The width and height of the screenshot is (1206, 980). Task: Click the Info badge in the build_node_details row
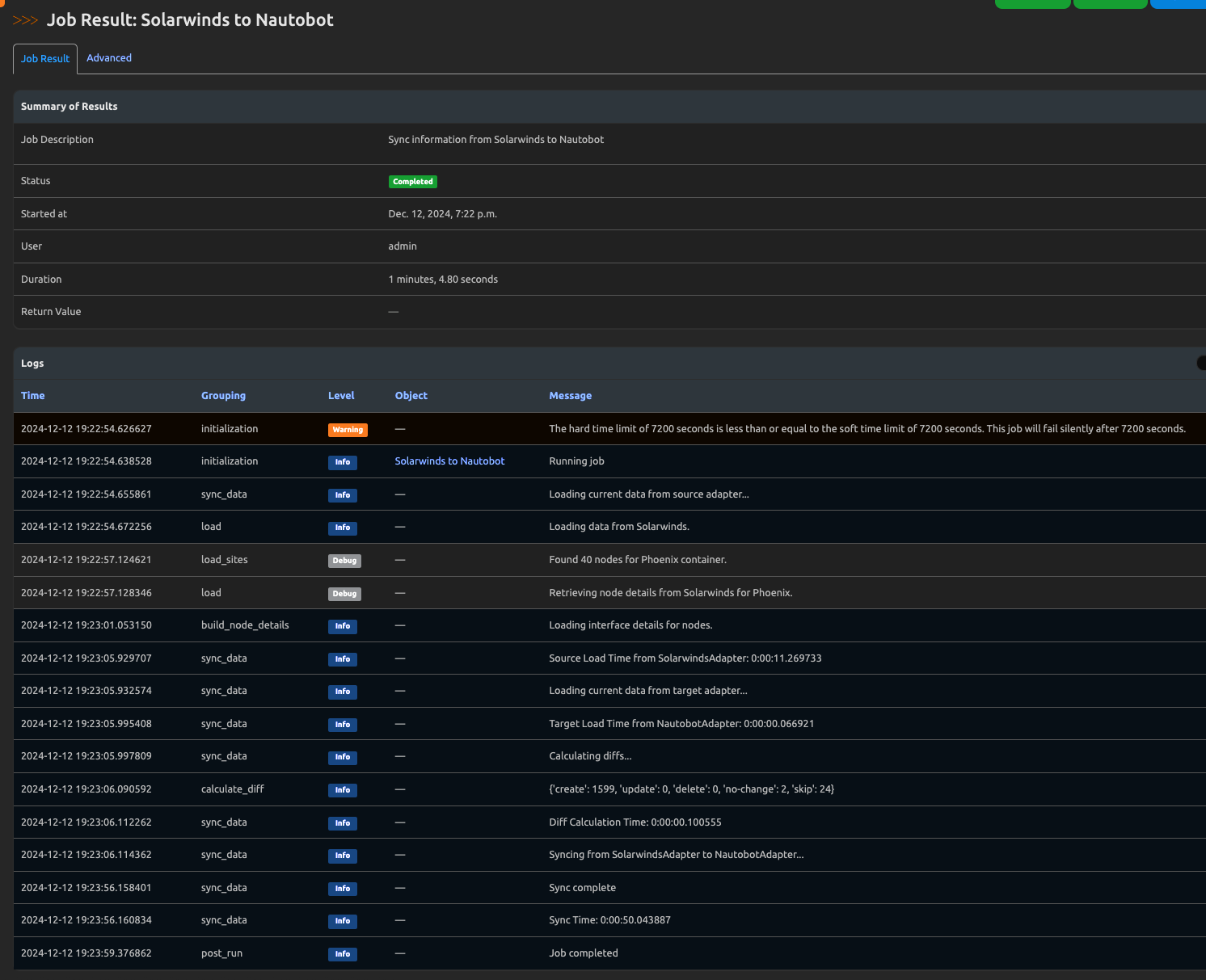point(343,626)
